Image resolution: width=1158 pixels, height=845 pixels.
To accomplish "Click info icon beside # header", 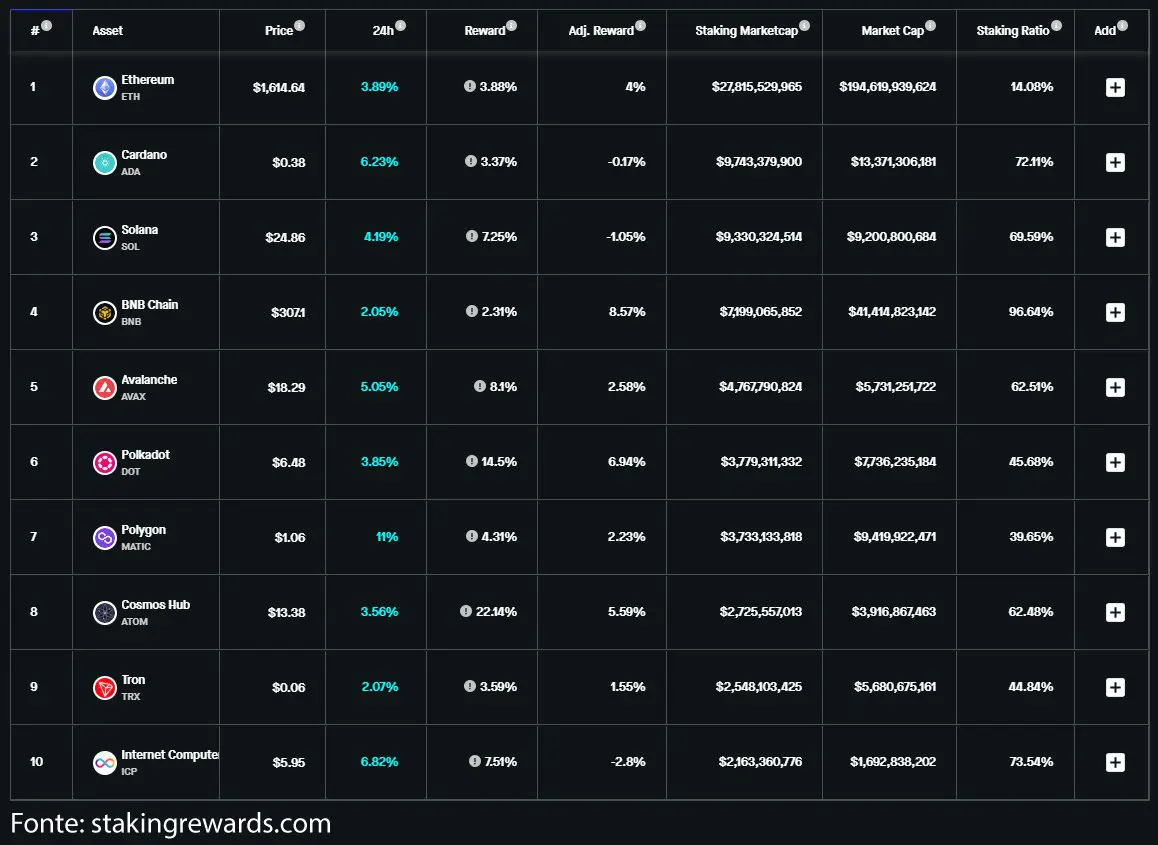I will coord(47,26).
